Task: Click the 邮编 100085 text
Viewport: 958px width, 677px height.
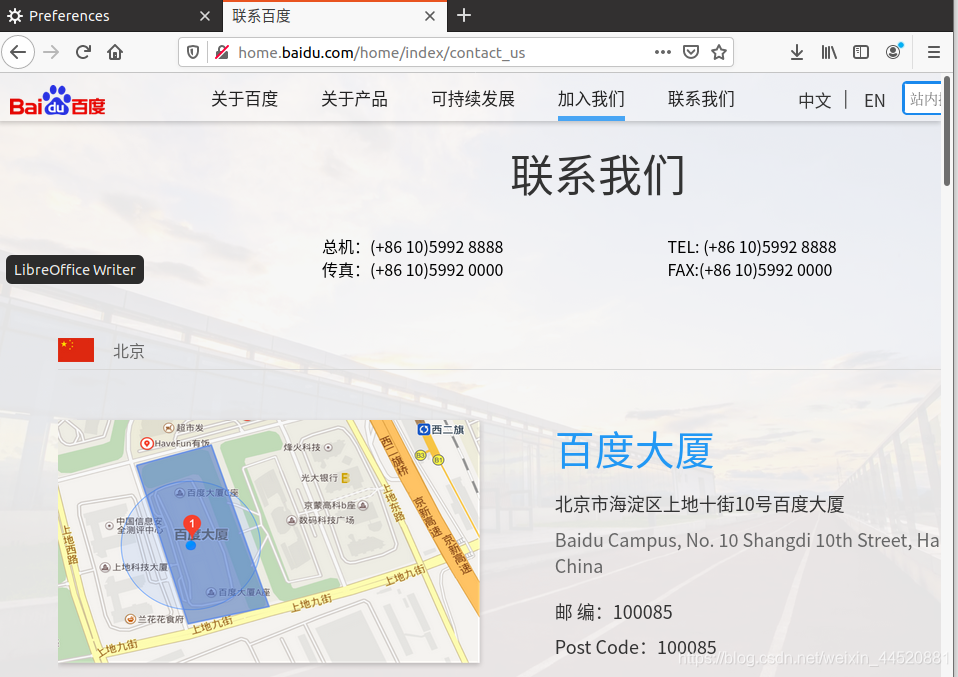Action: 613,612
